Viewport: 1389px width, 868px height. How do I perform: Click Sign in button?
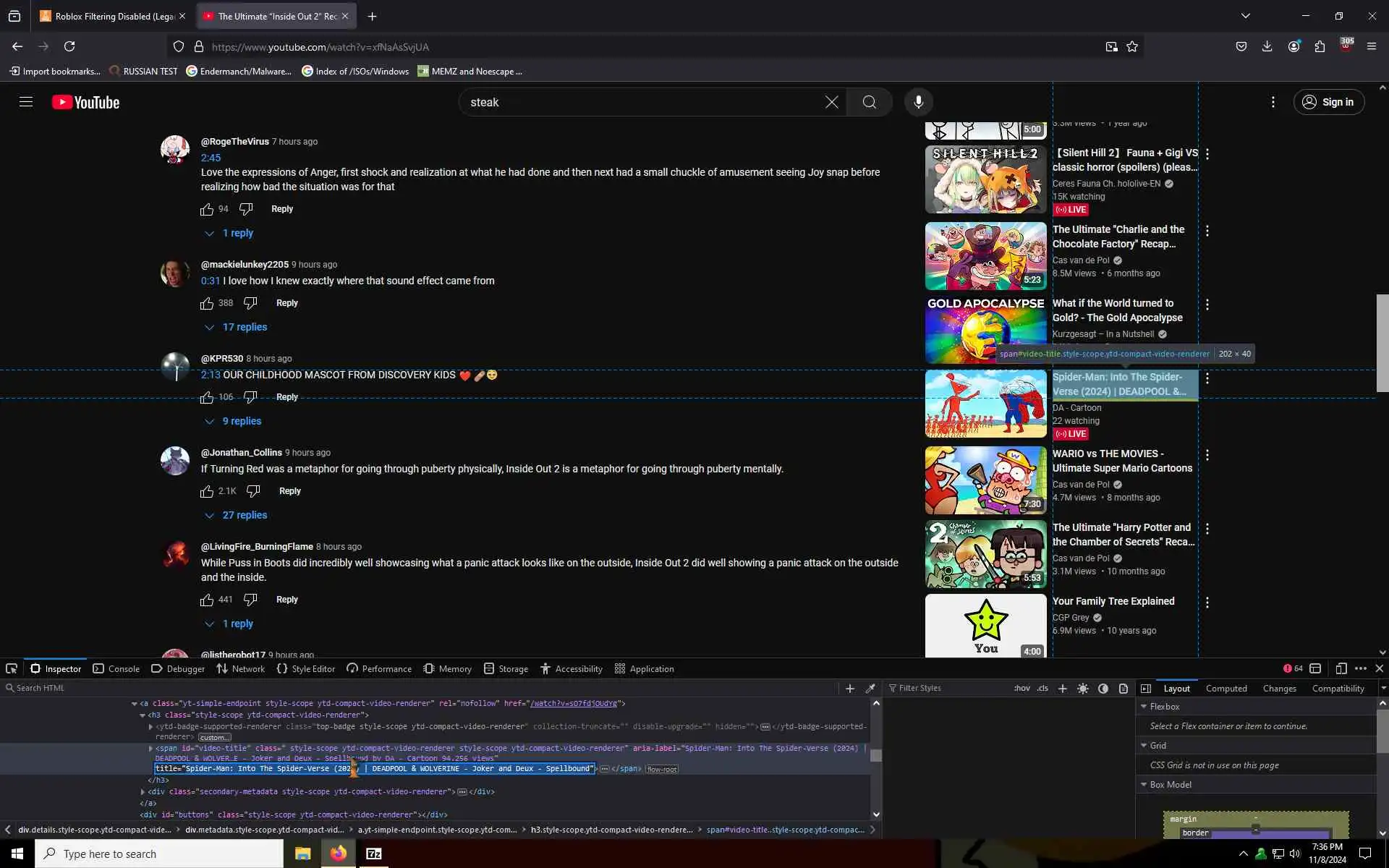[1328, 102]
